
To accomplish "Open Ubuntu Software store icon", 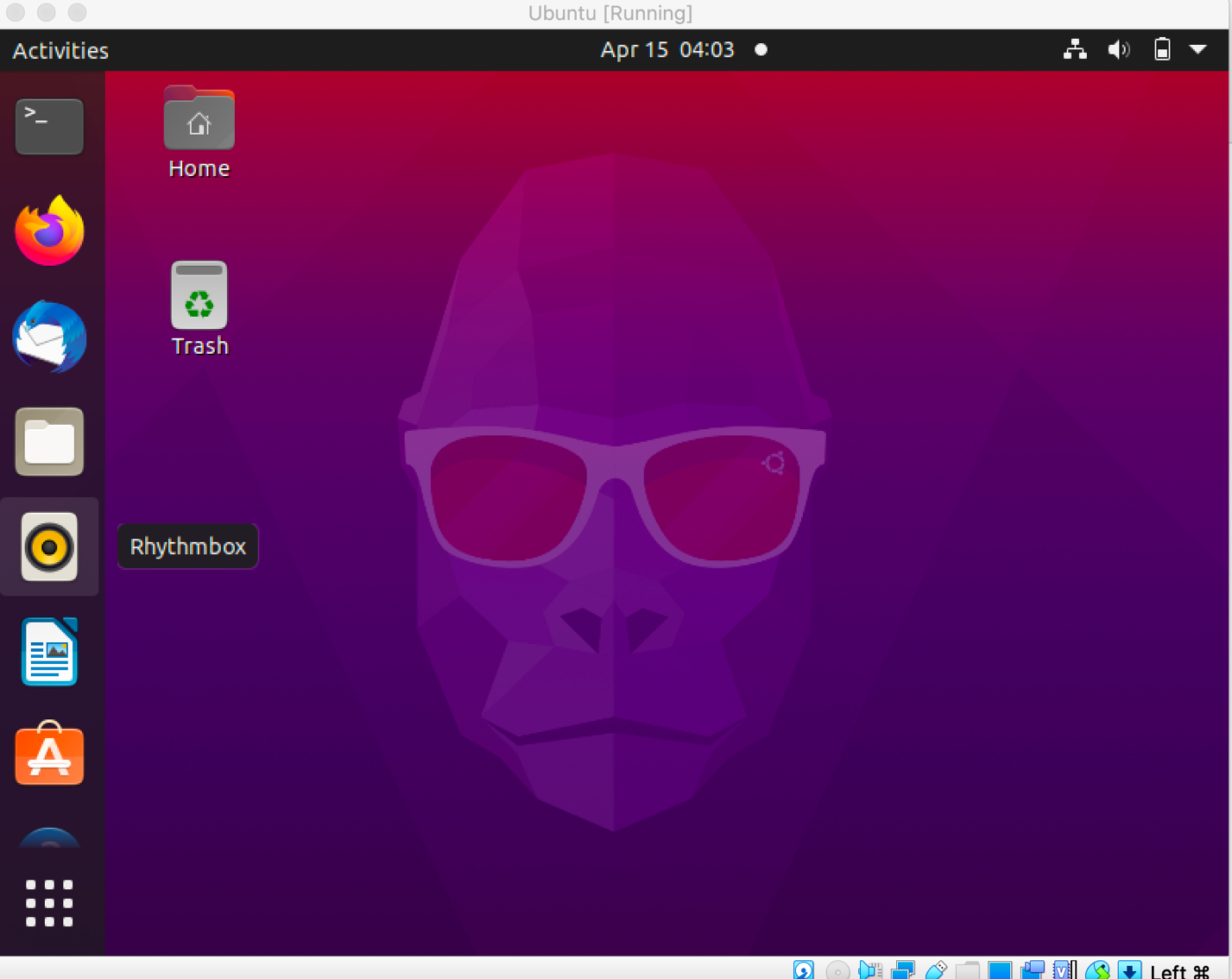I will (49, 754).
